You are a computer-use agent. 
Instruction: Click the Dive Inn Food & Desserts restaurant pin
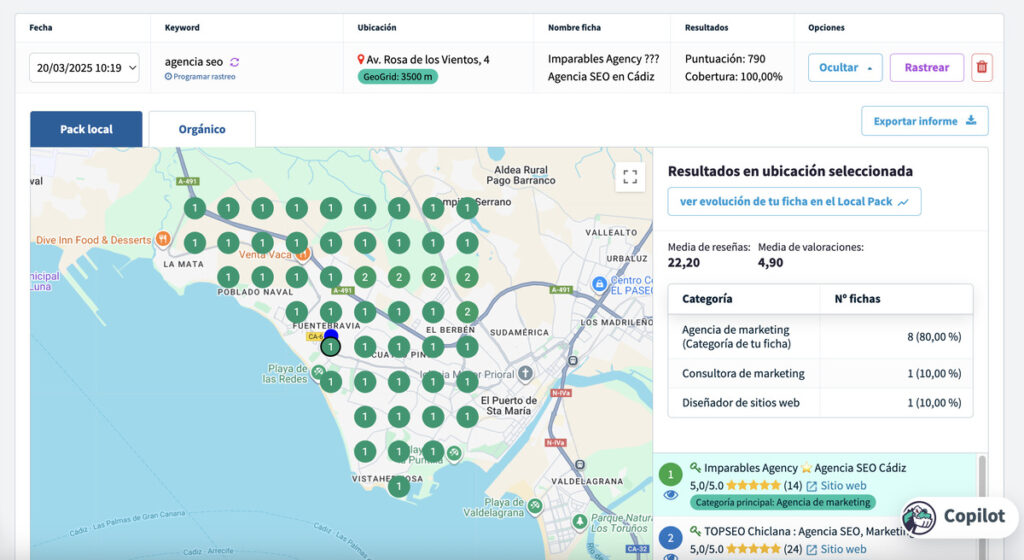(163, 239)
